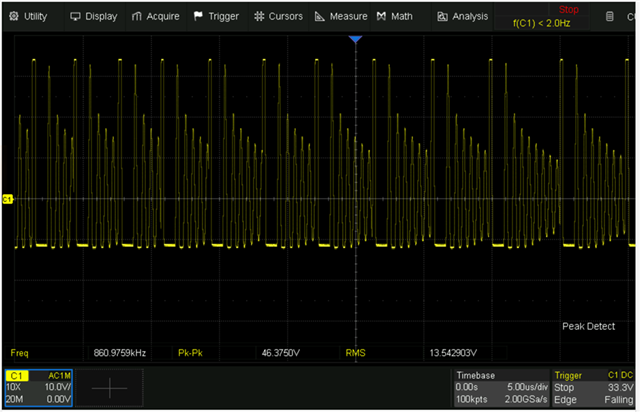Click the 13.542903V RMS value
Screen dimensions: 640x412
coord(453,353)
